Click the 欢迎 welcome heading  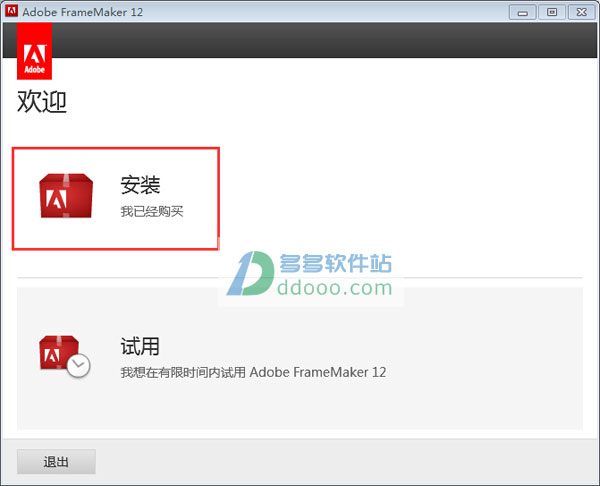point(42,102)
